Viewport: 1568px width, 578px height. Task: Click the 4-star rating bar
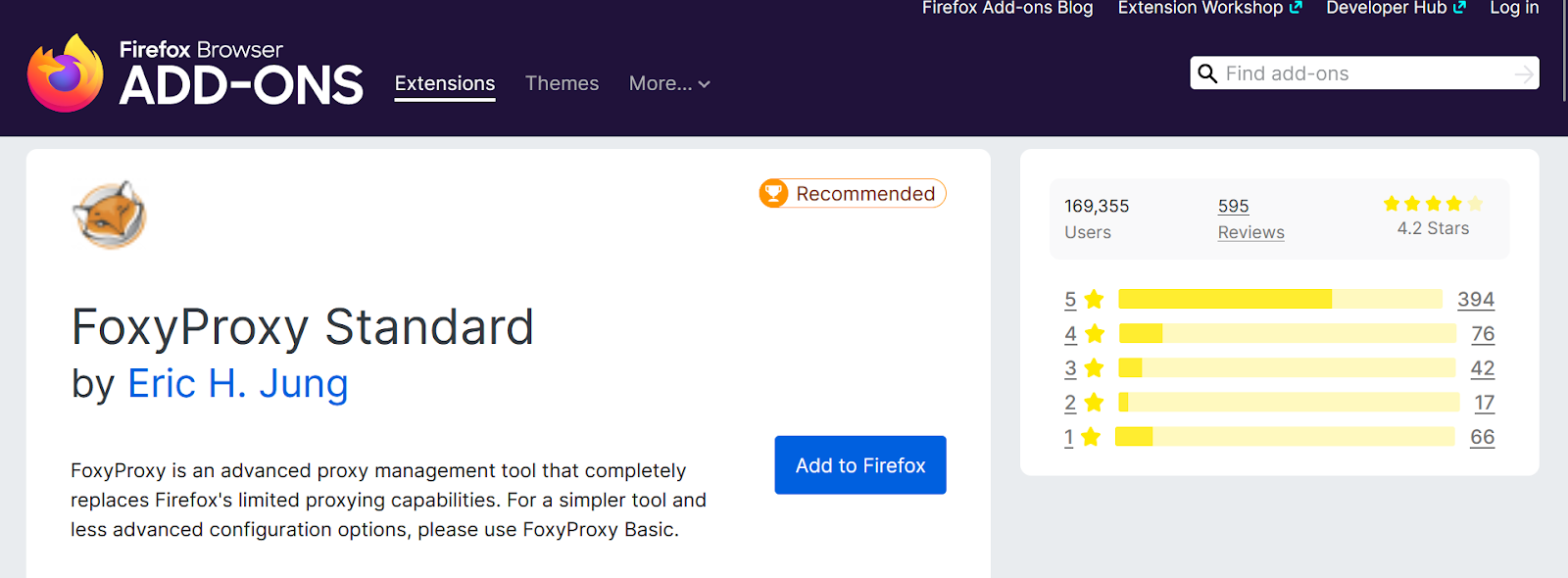pyautogui.click(x=1288, y=333)
